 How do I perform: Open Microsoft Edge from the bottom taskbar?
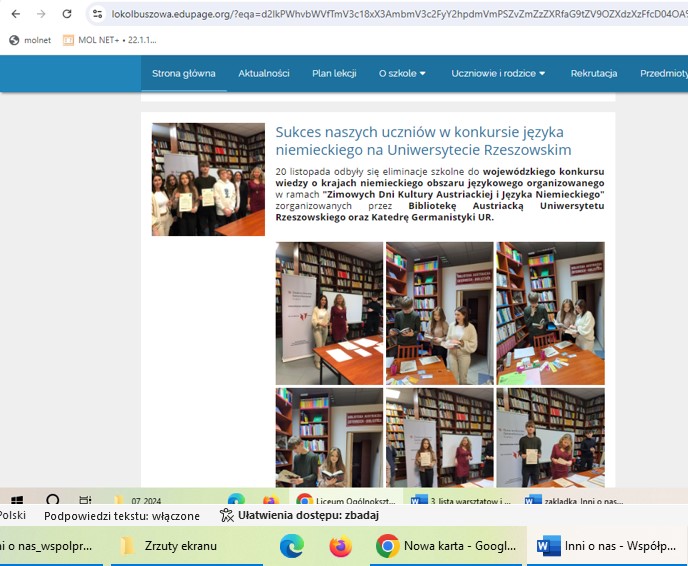click(x=291, y=545)
